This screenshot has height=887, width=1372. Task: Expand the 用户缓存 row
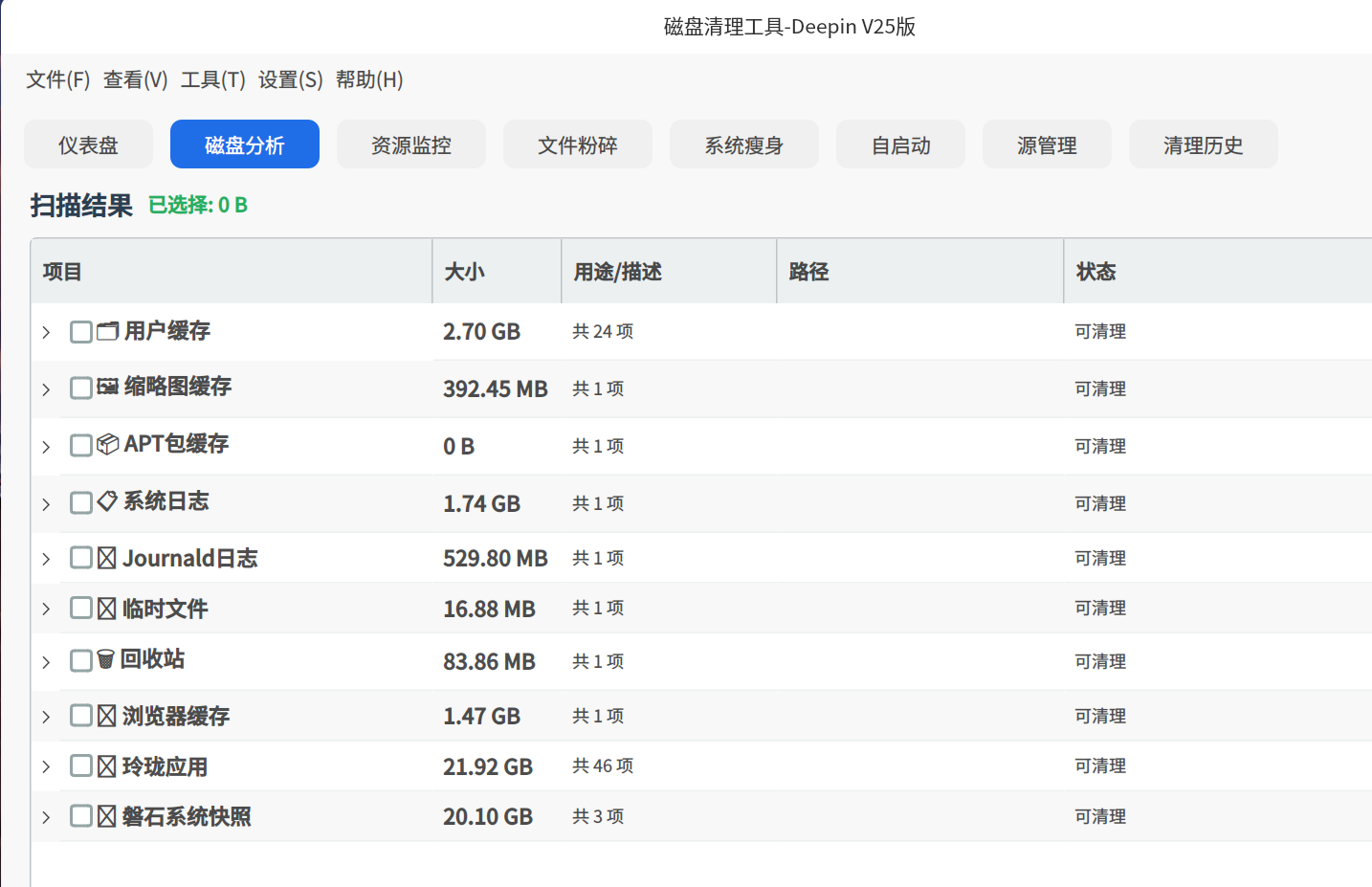[x=46, y=332]
